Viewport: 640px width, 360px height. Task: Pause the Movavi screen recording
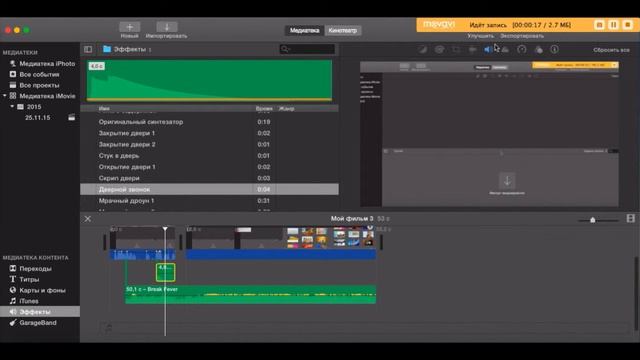(613, 25)
